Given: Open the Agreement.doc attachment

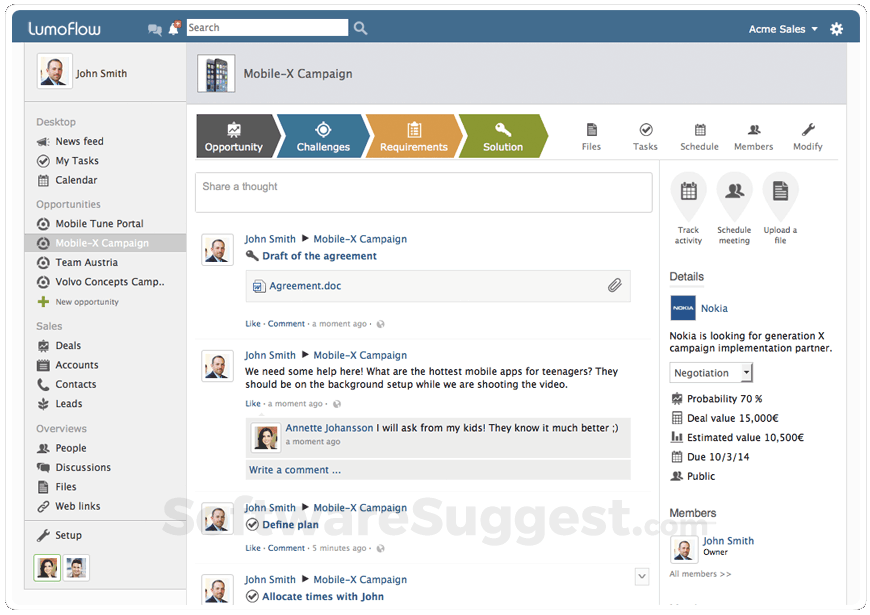Looking at the screenshot, I should (x=305, y=286).
